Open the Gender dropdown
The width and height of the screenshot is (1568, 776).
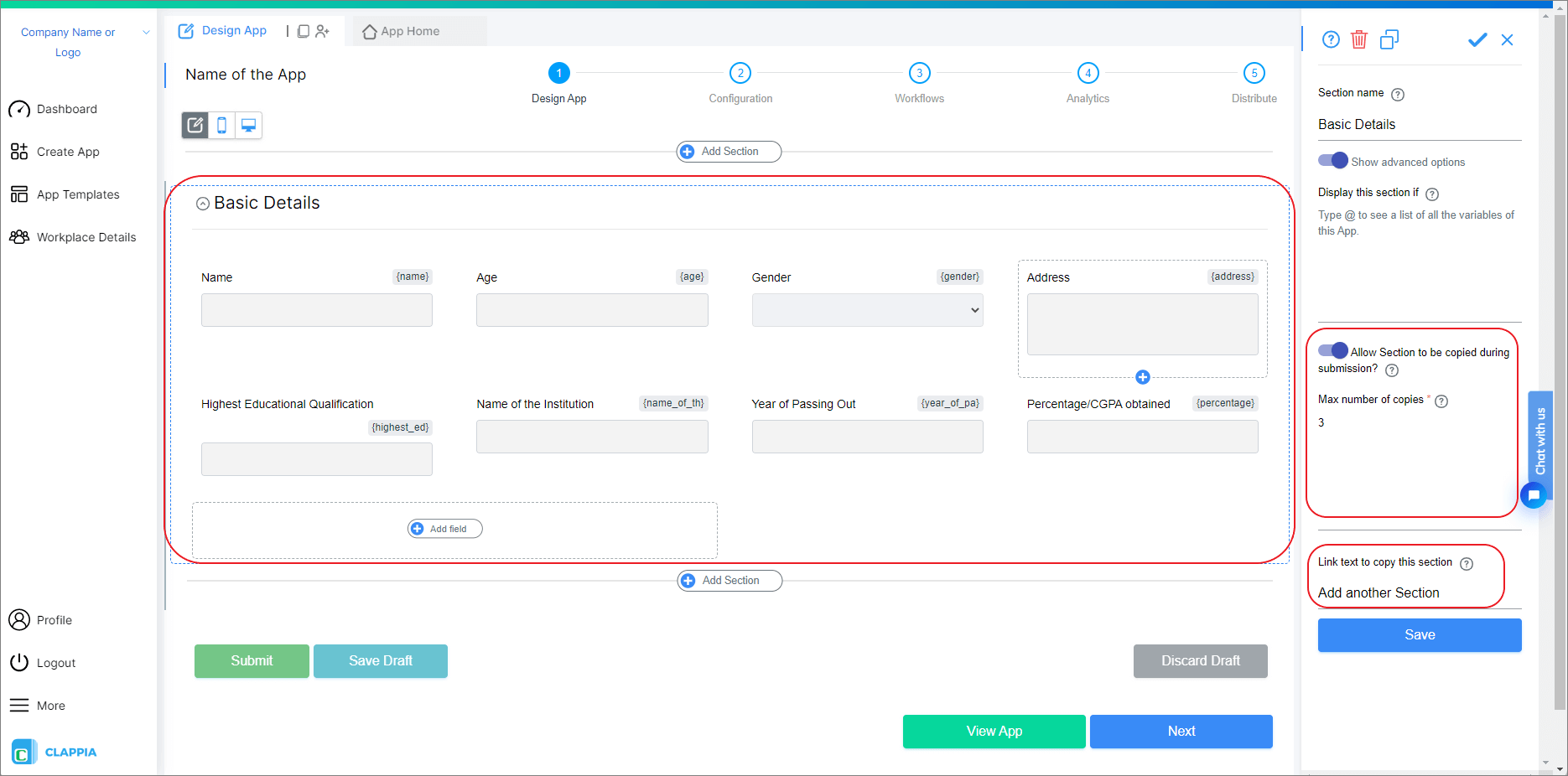click(867, 310)
